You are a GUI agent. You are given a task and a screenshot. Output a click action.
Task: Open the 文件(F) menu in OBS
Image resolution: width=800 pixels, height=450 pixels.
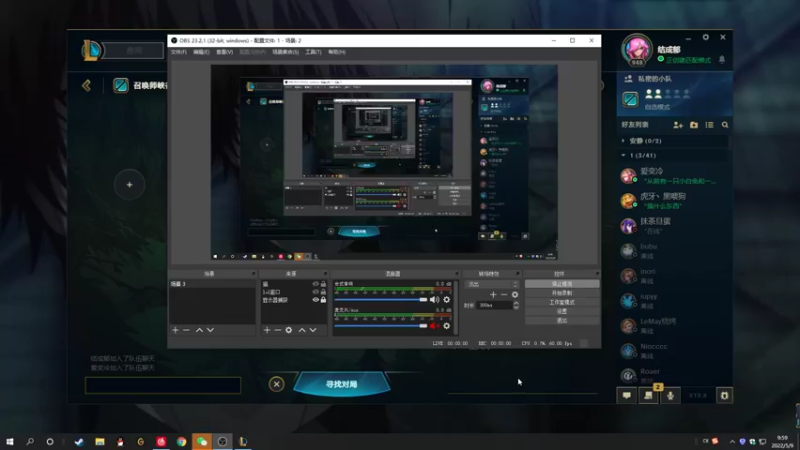click(x=179, y=52)
